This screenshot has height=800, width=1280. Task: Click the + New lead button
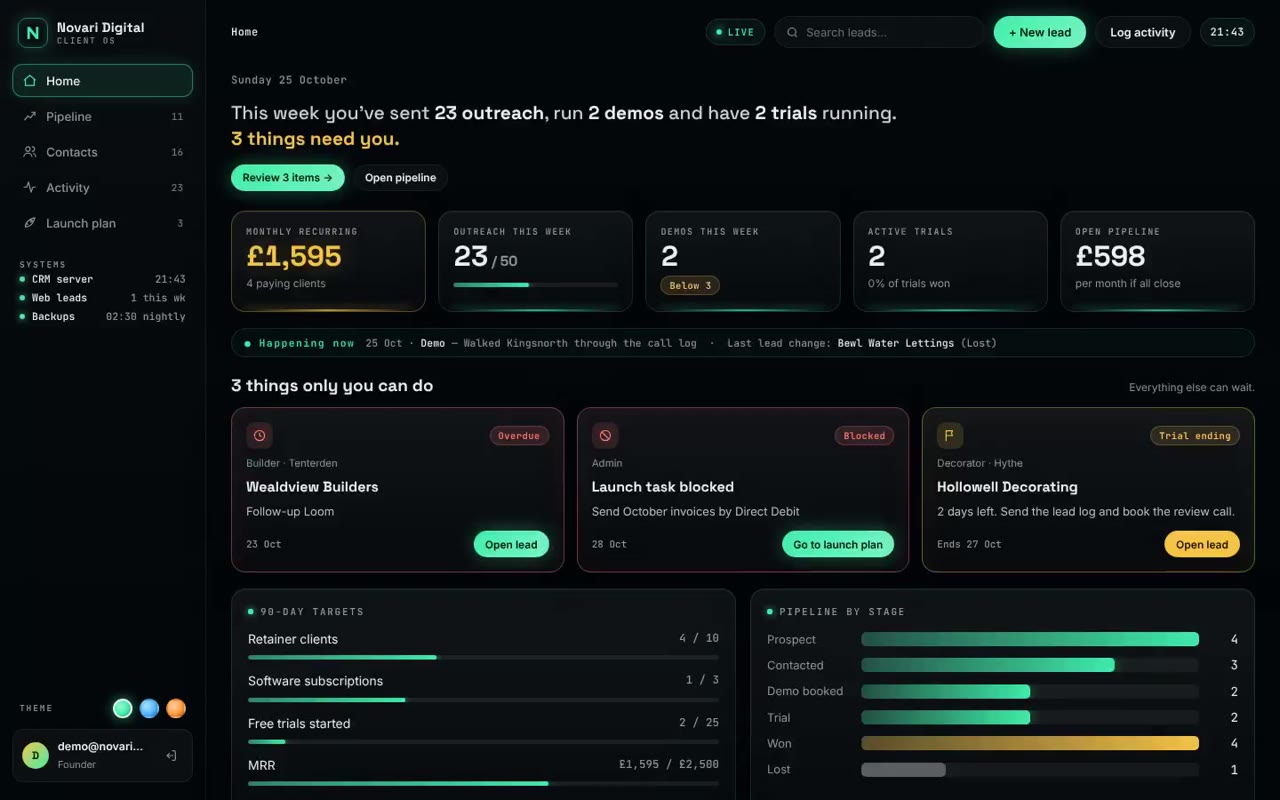(1039, 32)
